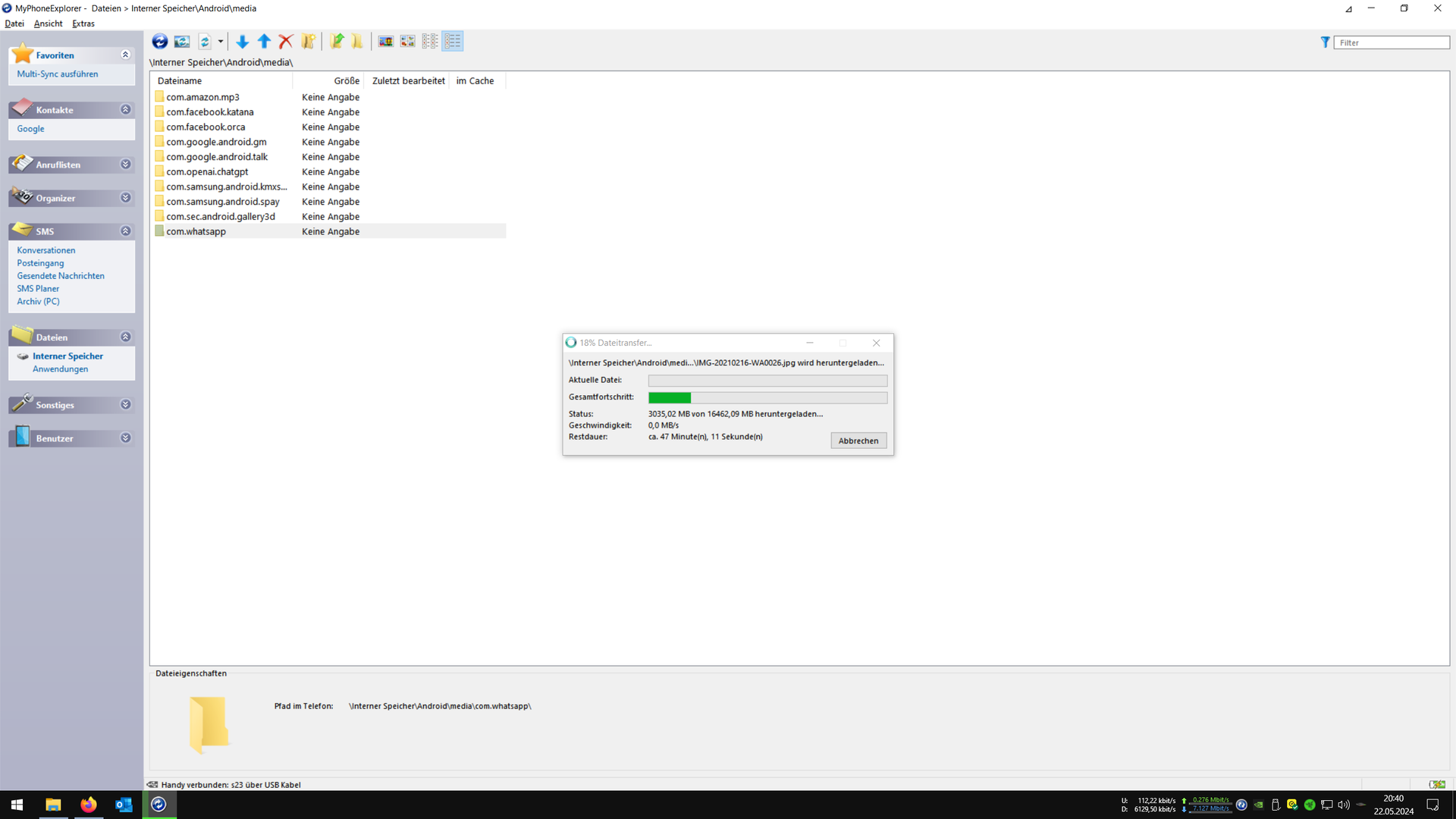The image size is (1456, 819).
Task: Click the blue refresh icon in toolbar
Action: coord(160,42)
